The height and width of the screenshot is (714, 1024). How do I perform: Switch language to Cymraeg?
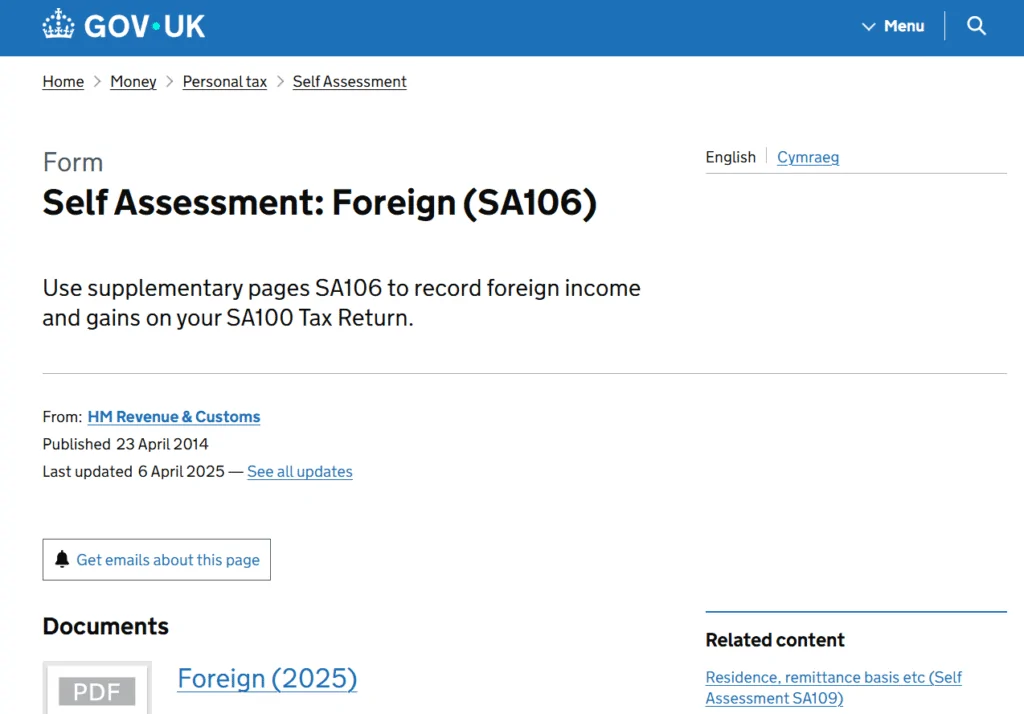pyautogui.click(x=808, y=157)
